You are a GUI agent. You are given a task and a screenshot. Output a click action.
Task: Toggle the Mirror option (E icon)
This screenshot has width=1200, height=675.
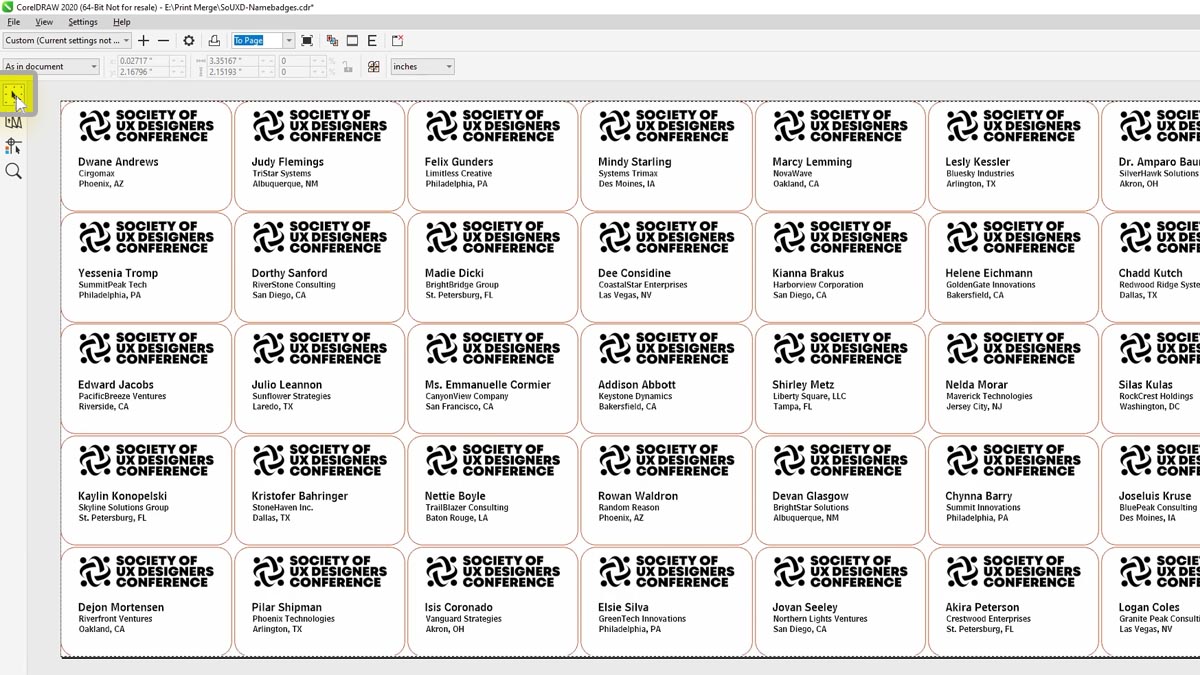click(372, 41)
